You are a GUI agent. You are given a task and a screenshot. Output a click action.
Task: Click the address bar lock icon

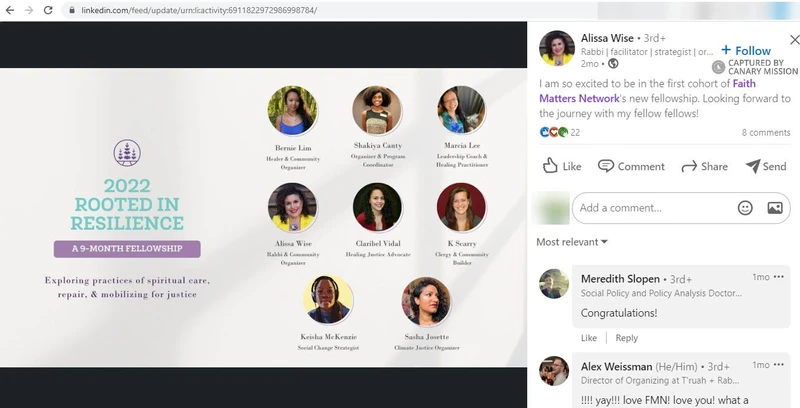coord(71,10)
